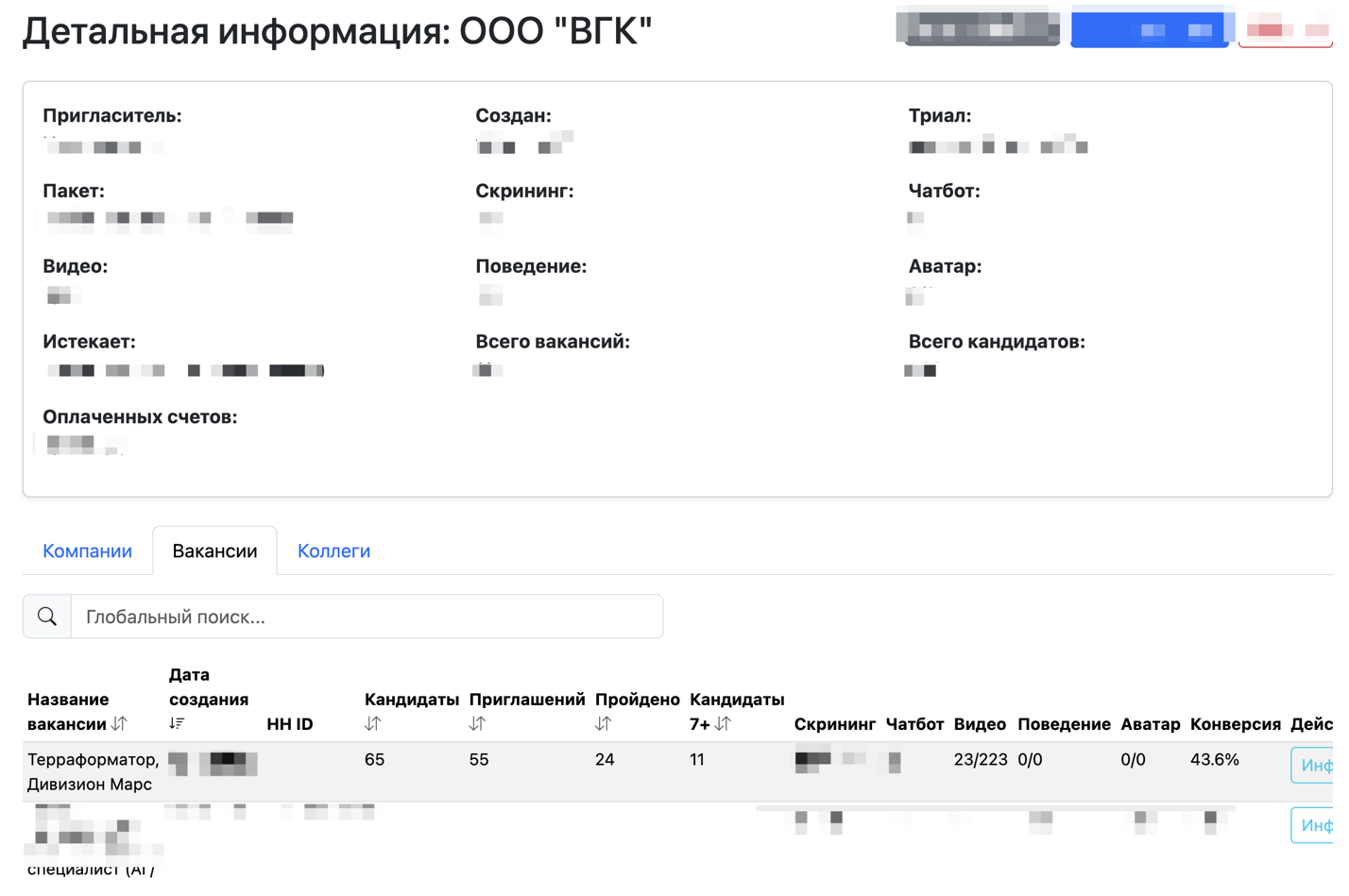1349x896 pixels.
Task: Click the HH ID column header
Action: pyautogui.click(x=290, y=724)
